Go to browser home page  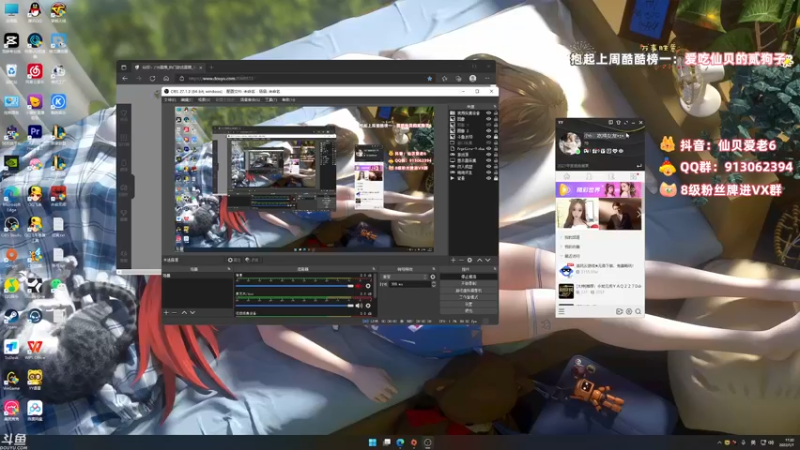[x=166, y=79]
